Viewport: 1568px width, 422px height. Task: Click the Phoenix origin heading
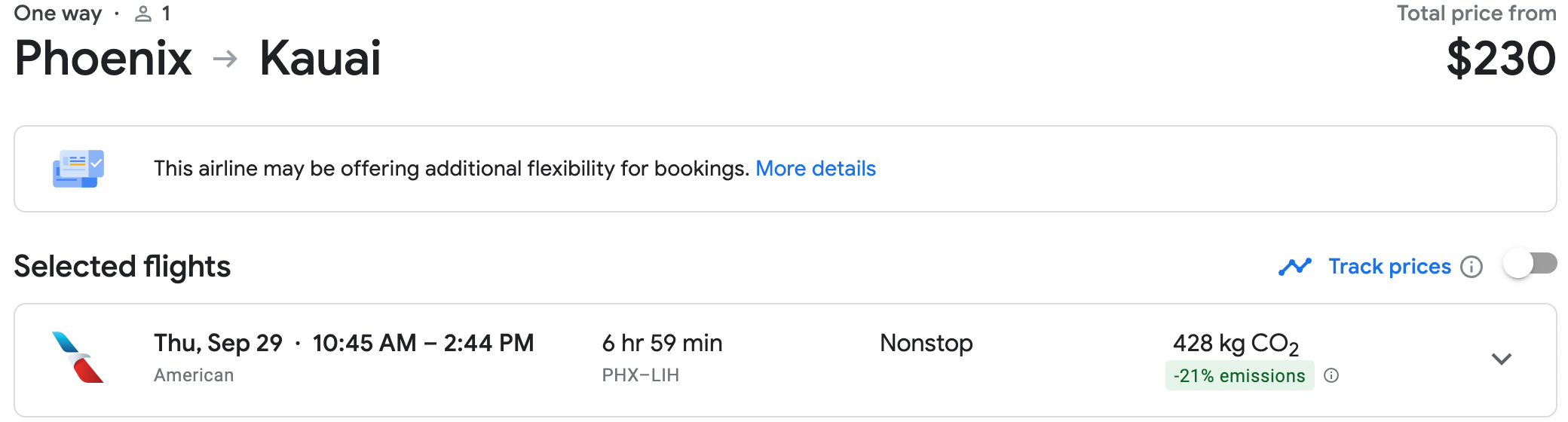click(x=103, y=59)
